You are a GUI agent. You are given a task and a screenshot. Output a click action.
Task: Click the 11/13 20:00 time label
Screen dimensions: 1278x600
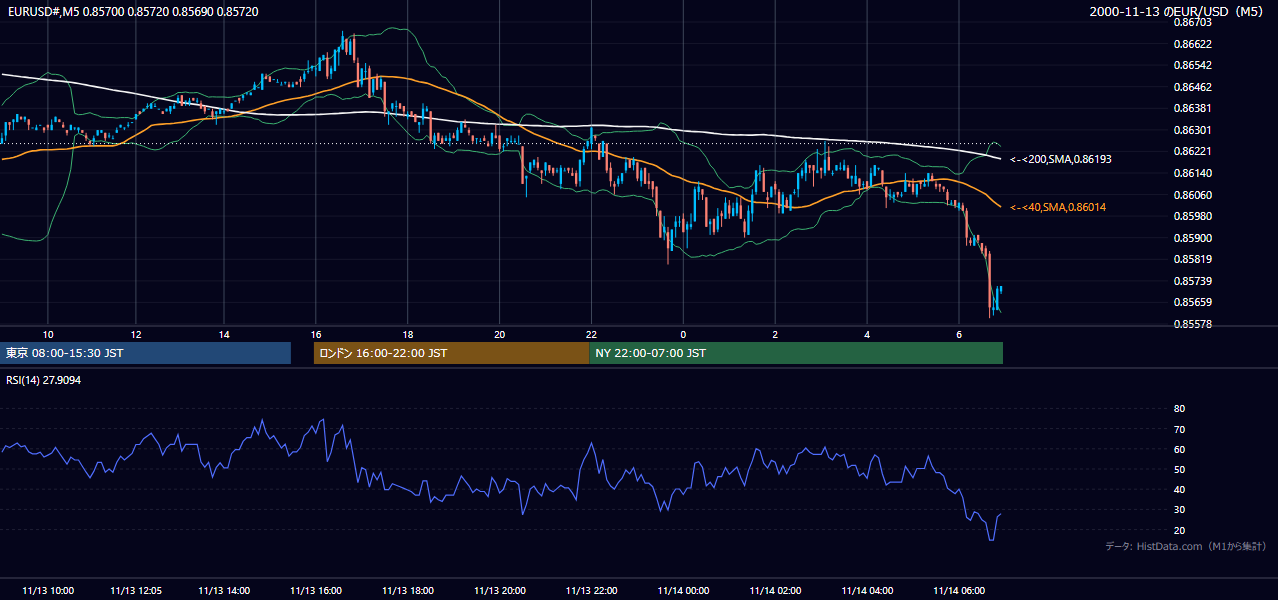[500, 590]
